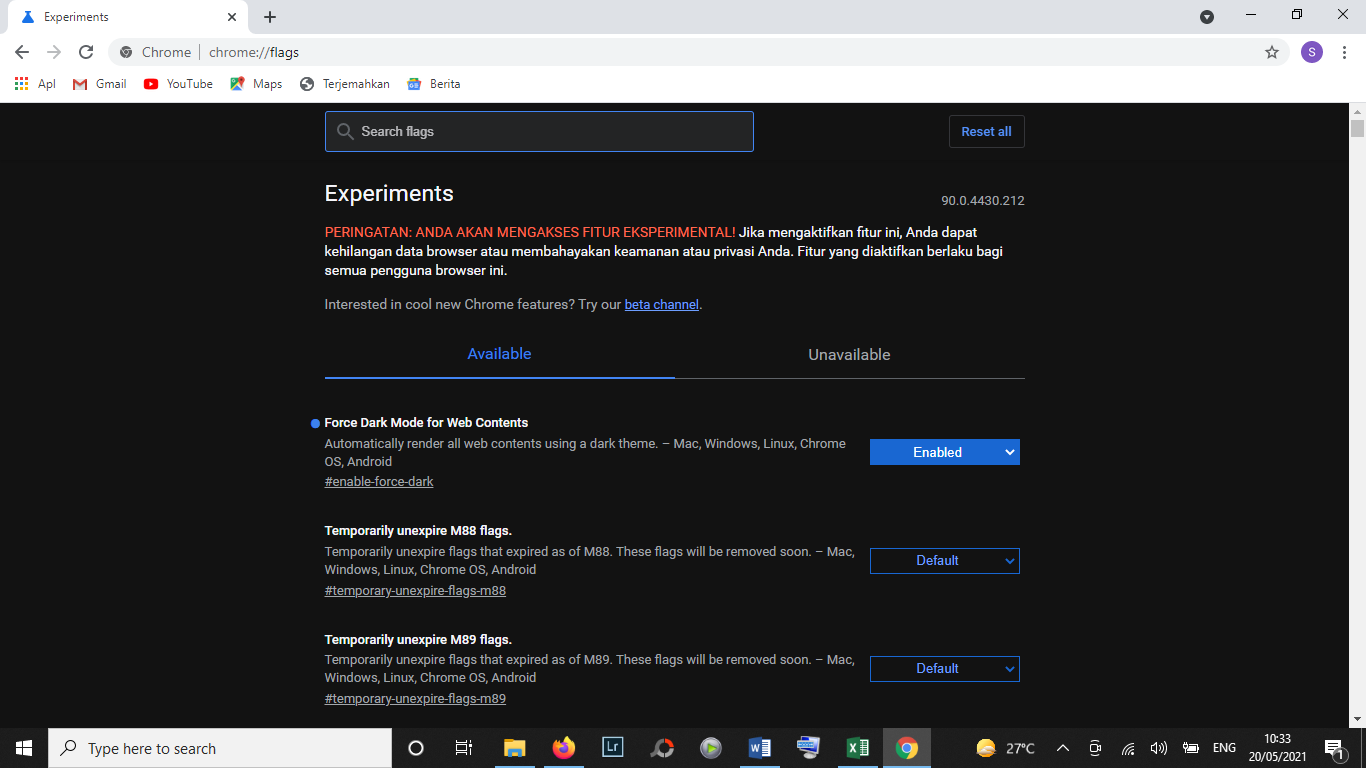This screenshot has height=768, width=1366.
Task: Open the notification center icon
Action: [1334, 748]
